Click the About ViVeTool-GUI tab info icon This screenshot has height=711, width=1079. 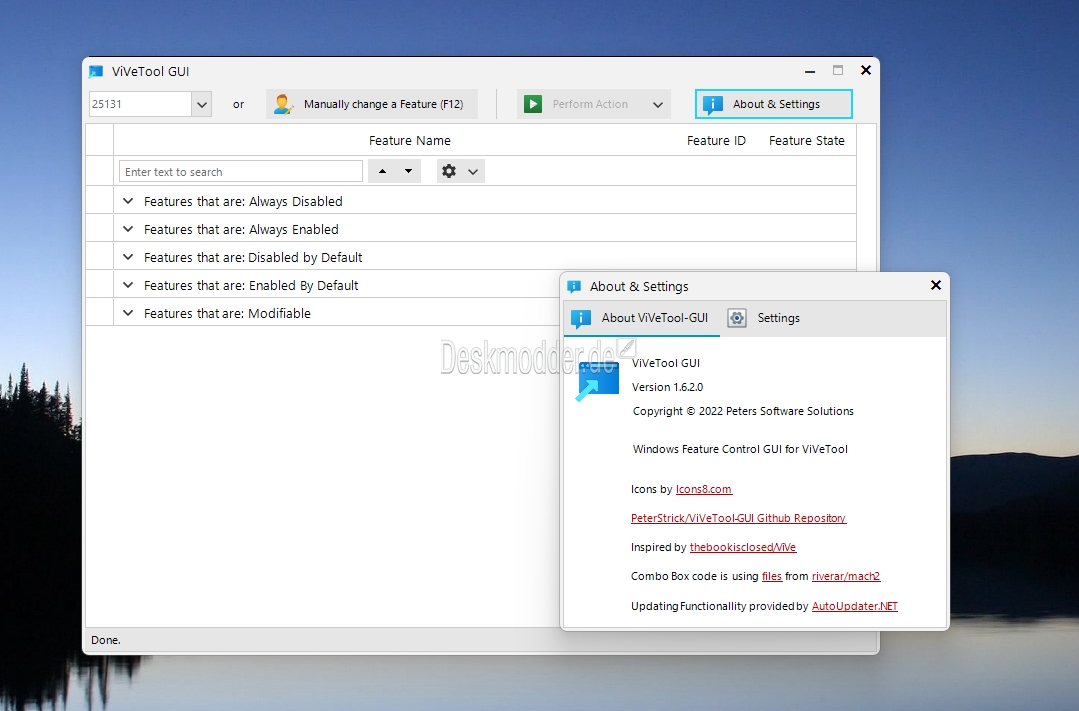(x=581, y=319)
